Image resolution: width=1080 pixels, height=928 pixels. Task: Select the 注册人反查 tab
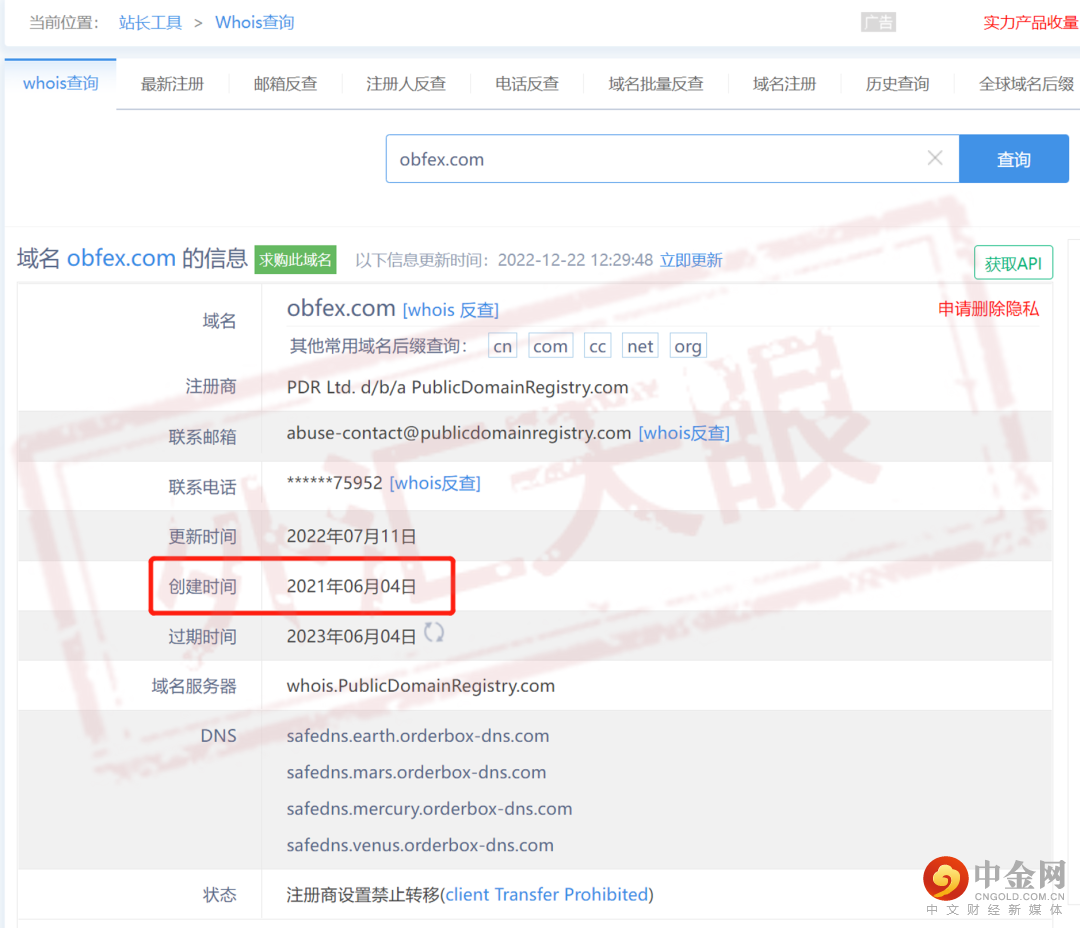[x=406, y=84]
